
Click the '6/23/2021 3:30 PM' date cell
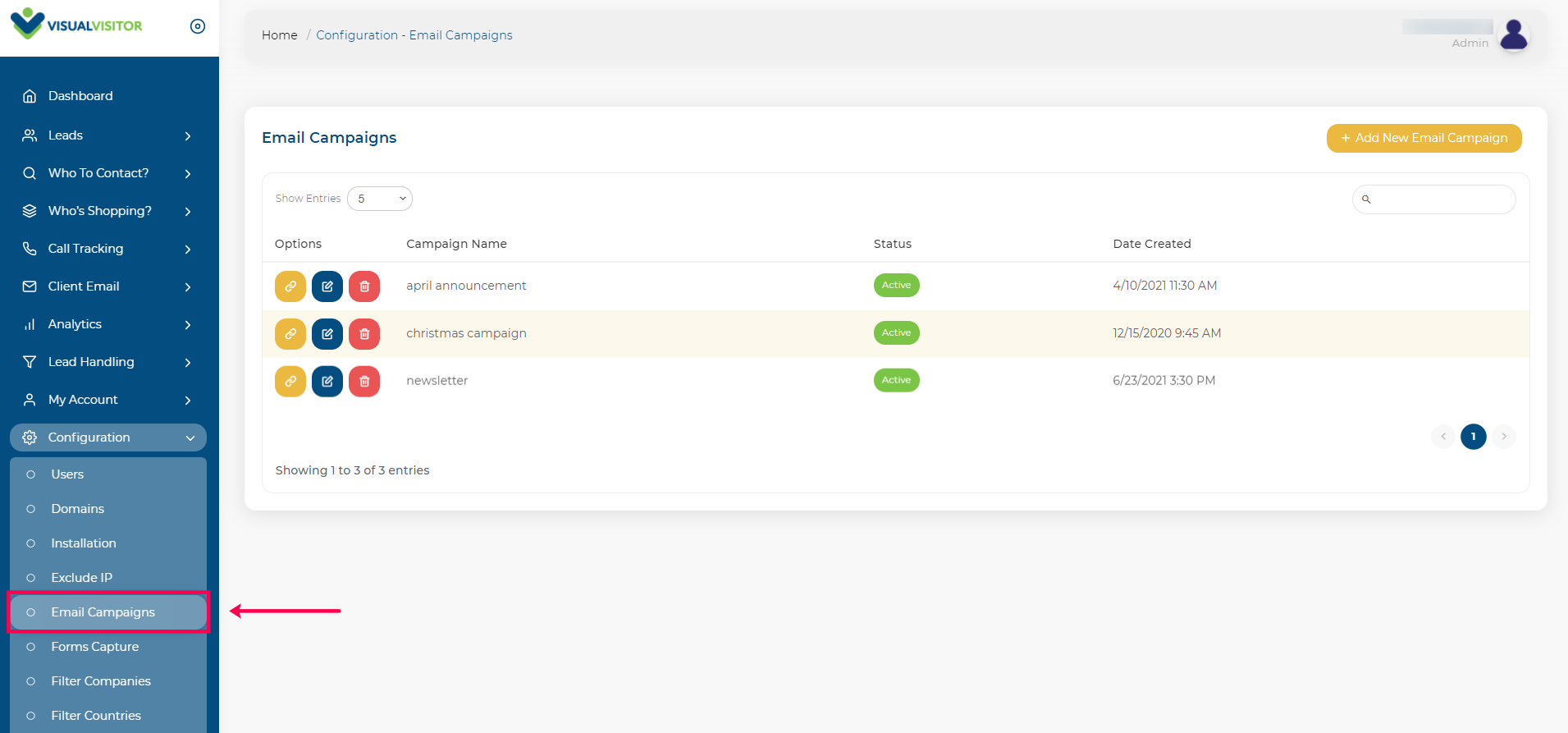pos(1164,381)
